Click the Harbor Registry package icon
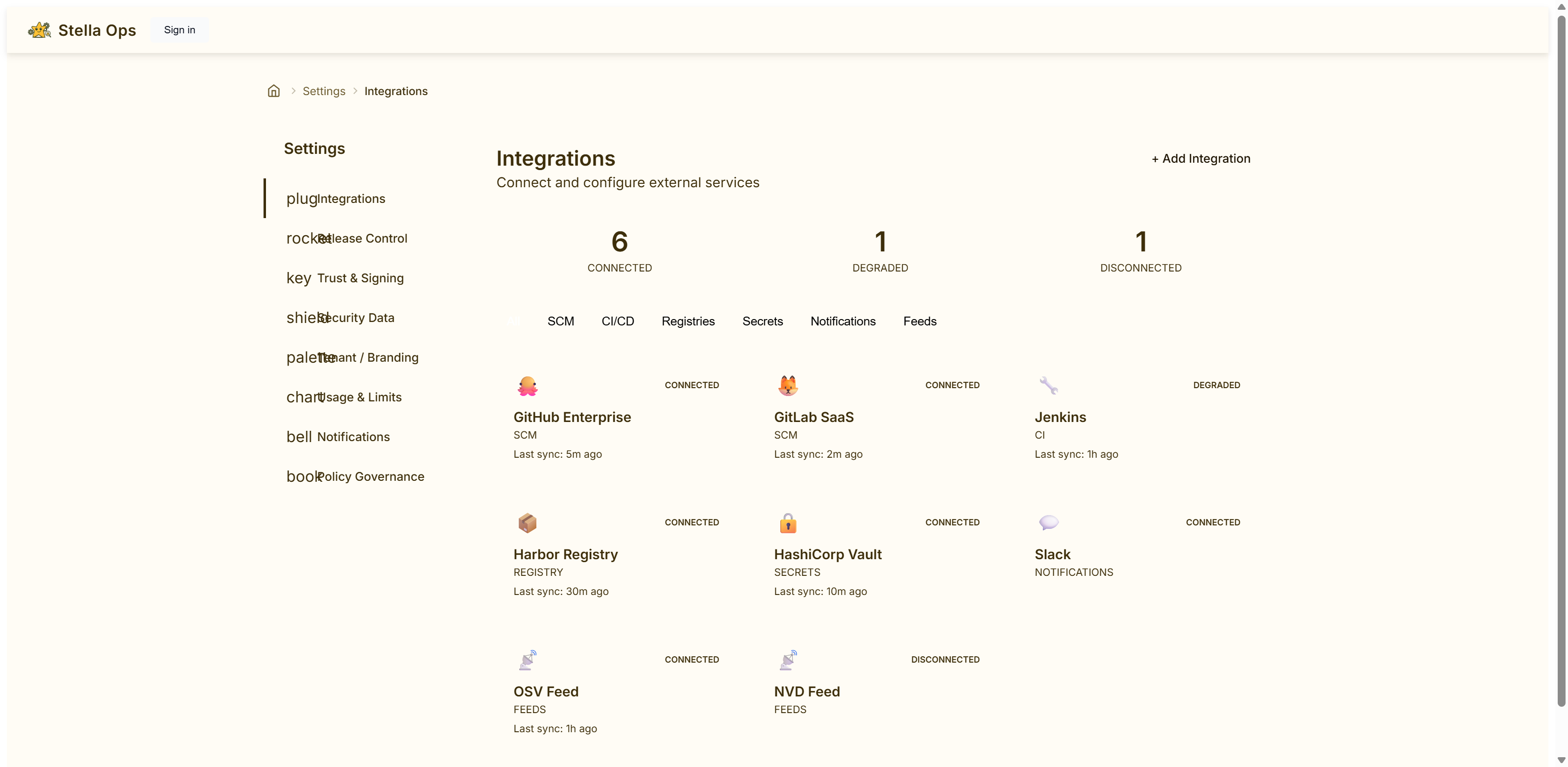1568x767 pixels. 527,523
